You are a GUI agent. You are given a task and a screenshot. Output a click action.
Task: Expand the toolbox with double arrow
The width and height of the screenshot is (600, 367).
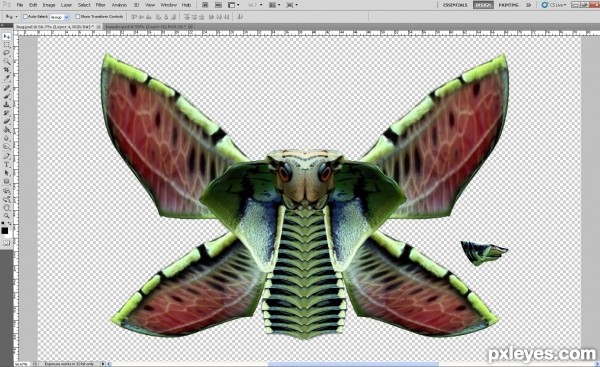click(3, 26)
